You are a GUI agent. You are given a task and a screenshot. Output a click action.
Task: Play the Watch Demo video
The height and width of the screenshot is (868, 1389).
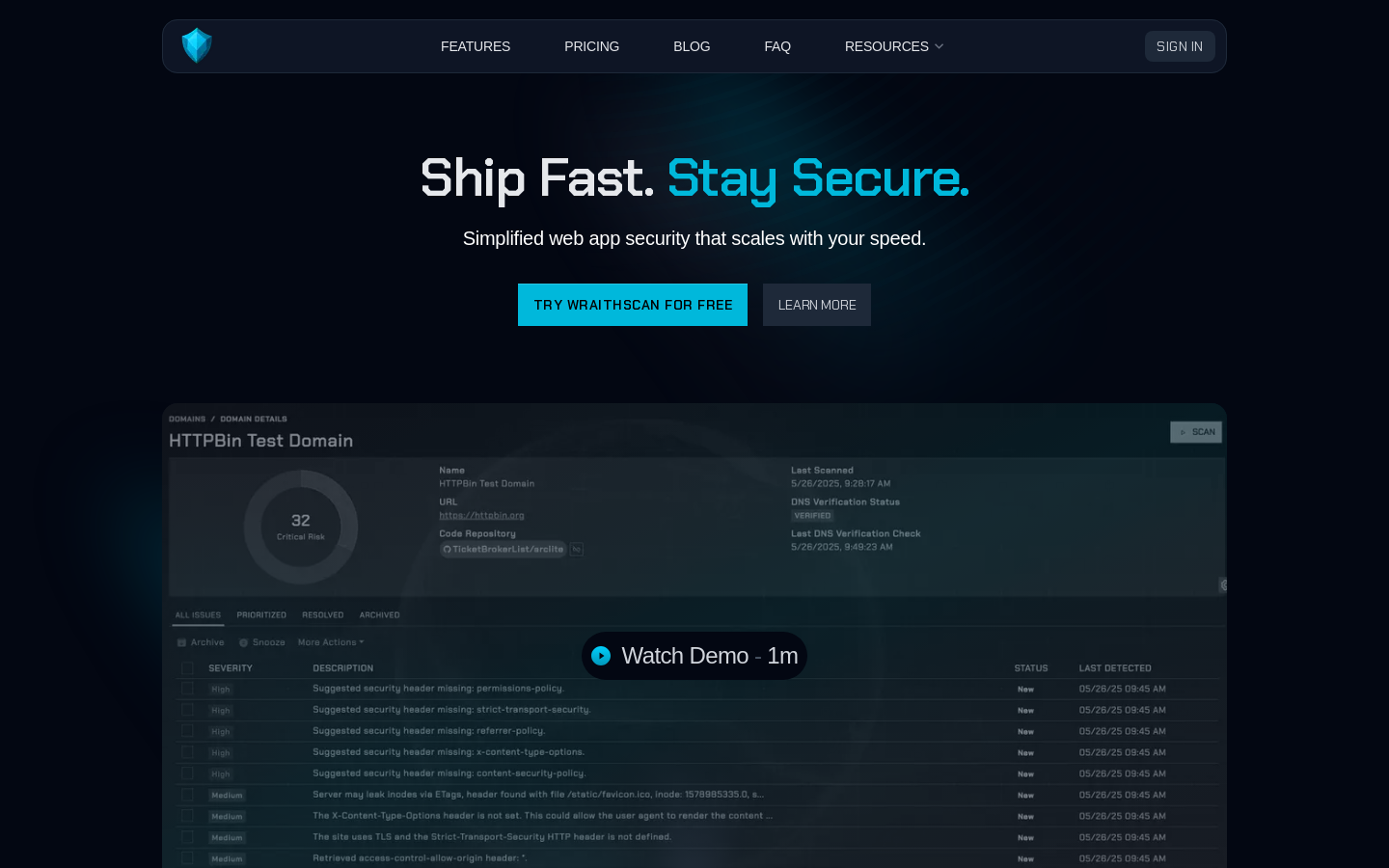tap(694, 656)
